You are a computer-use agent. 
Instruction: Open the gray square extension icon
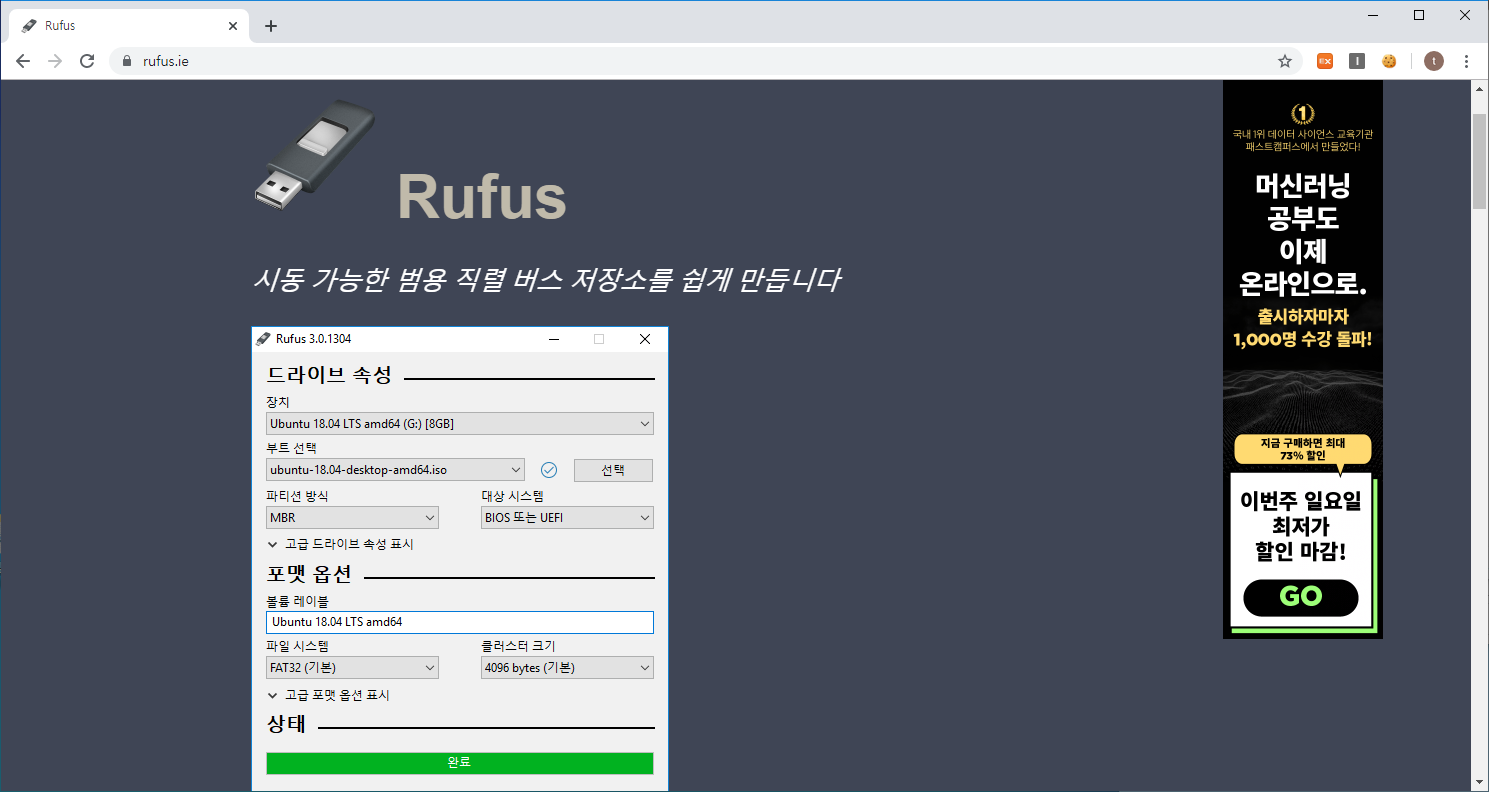click(1357, 61)
